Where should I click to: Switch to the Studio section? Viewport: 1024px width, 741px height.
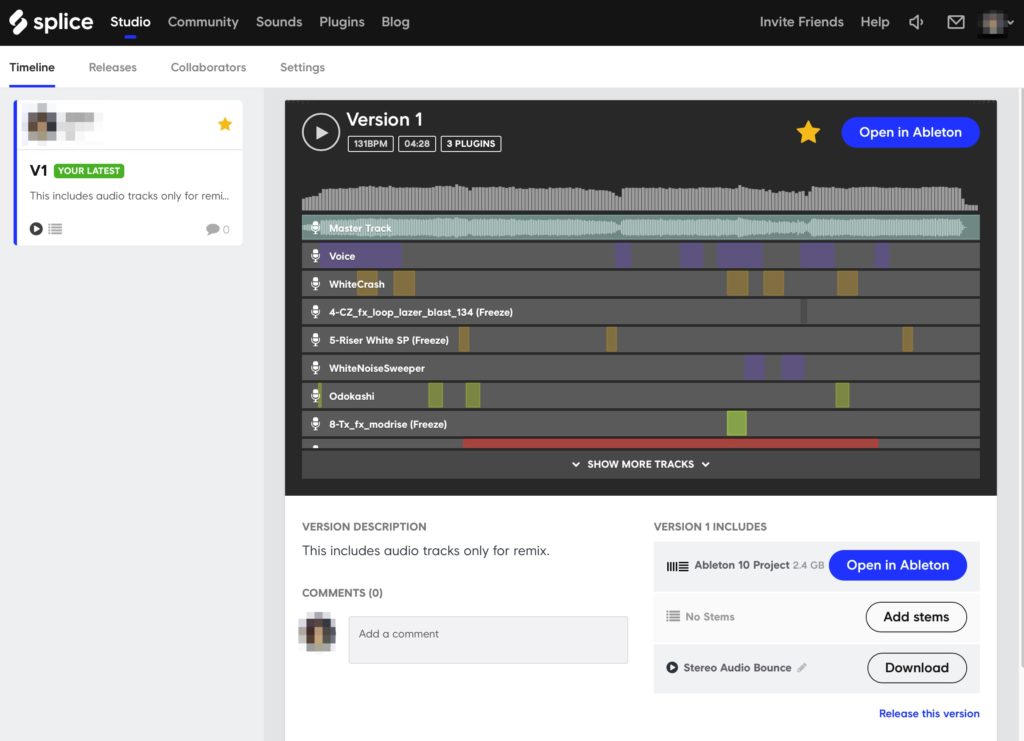pyautogui.click(x=130, y=22)
